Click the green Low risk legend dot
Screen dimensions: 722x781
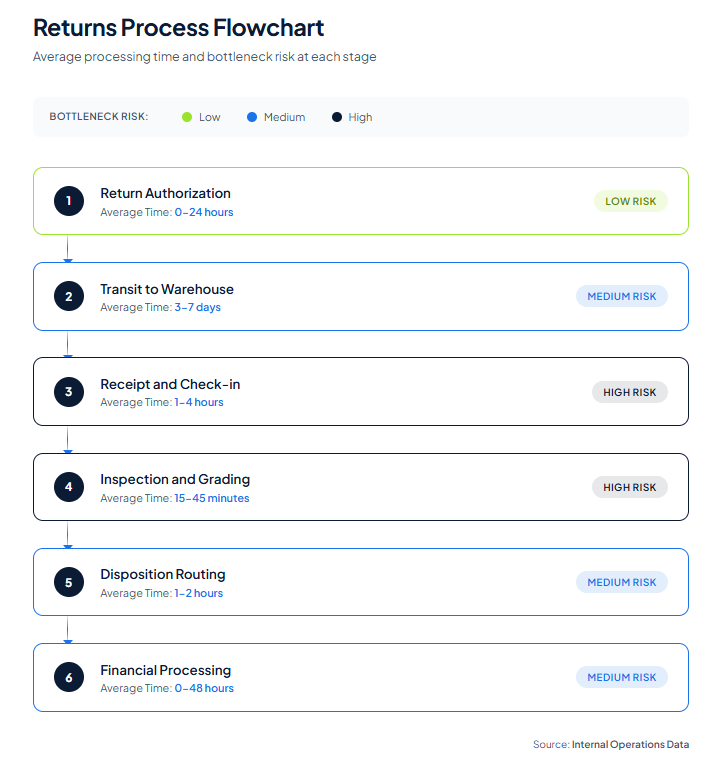(x=187, y=117)
